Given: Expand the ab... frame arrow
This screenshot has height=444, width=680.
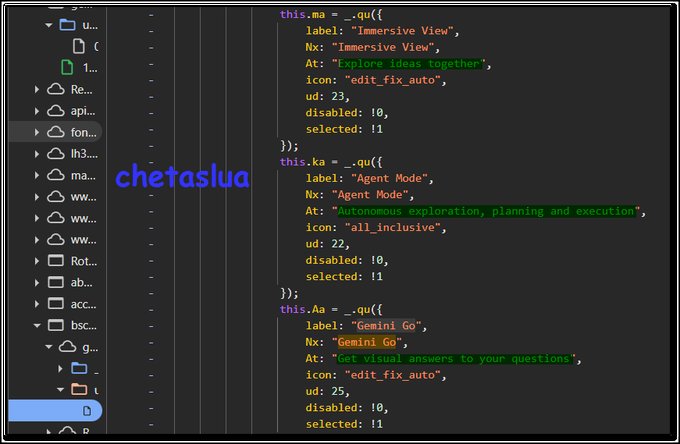Looking at the screenshot, I should pos(37,282).
